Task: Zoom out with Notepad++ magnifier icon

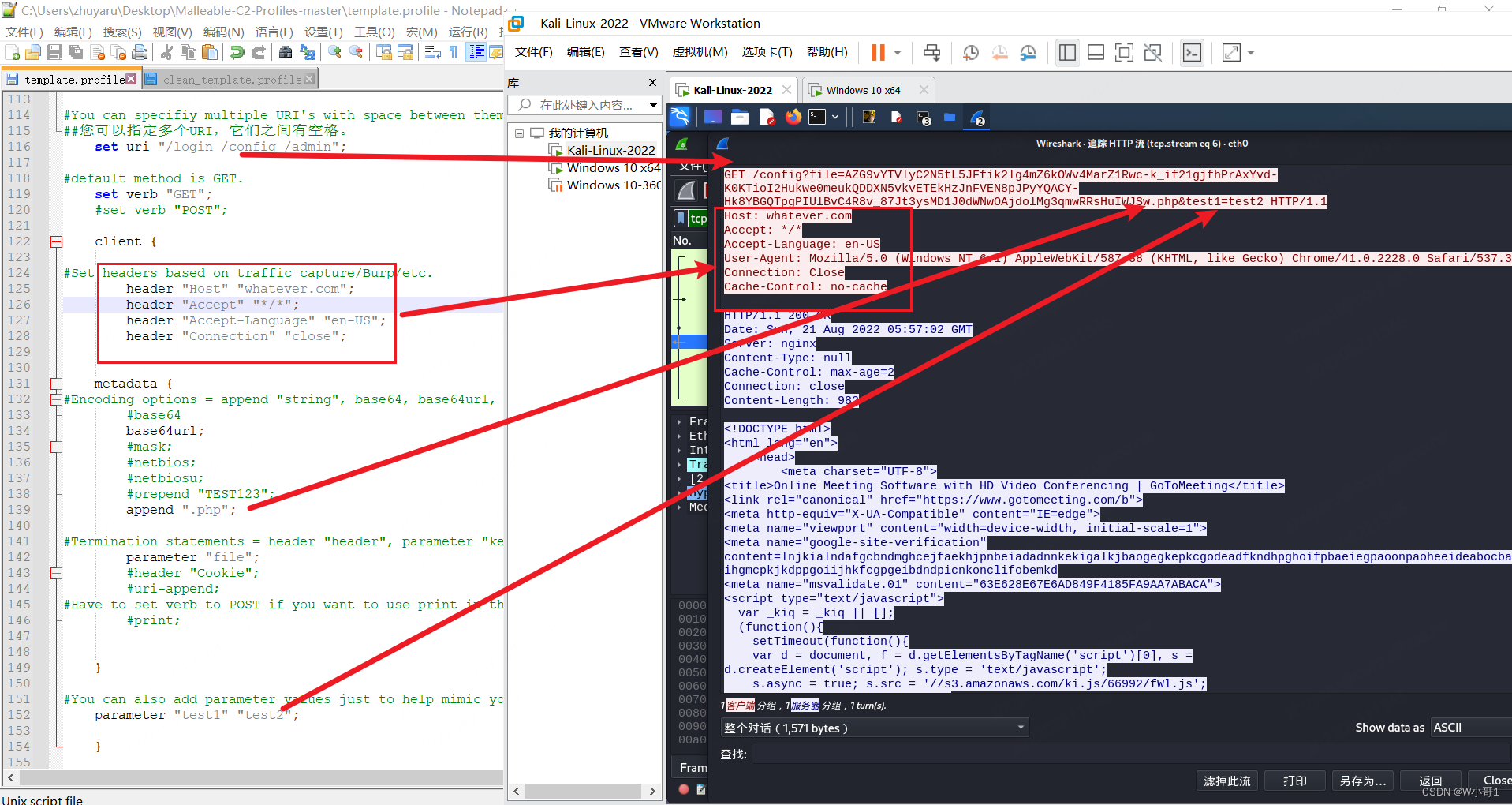Action: tap(357, 52)
